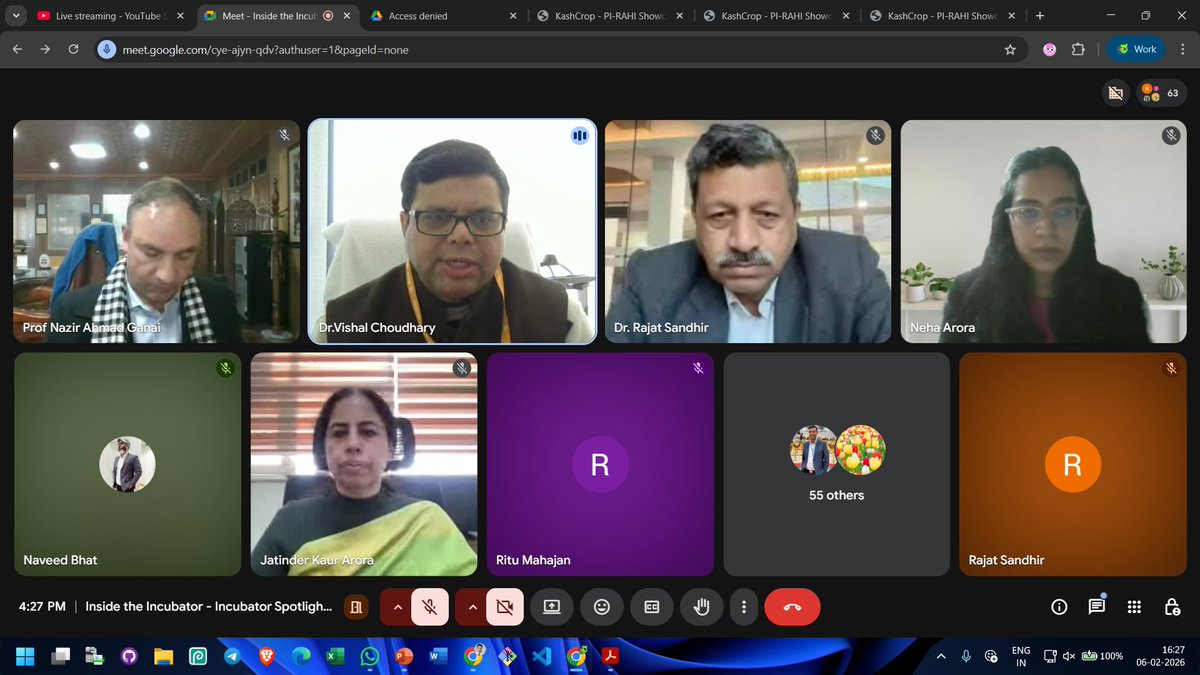Send an emoji reaction

[601, 607]
